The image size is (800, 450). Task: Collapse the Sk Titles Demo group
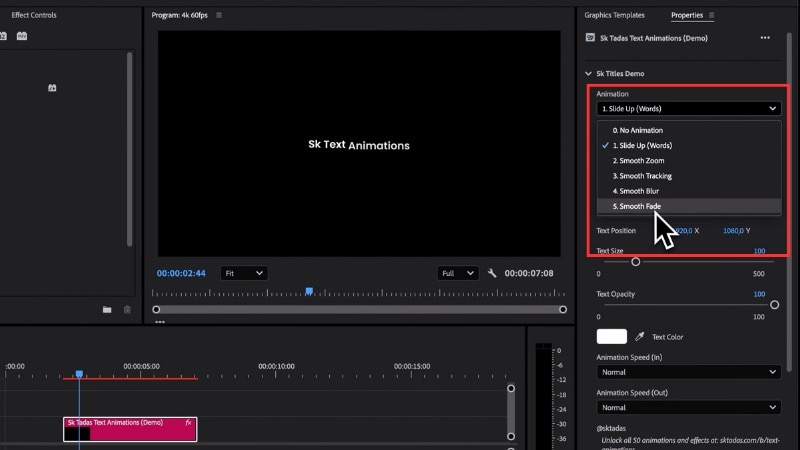coord(588,74)
